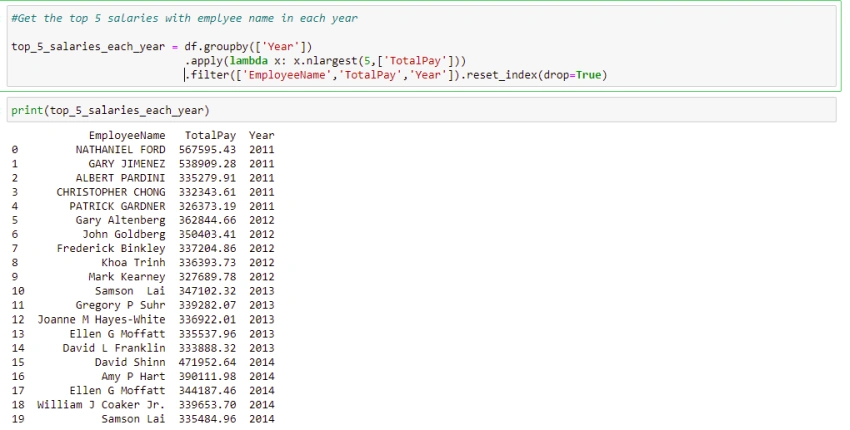This screenshot has width=850, height=430.
Task: Select the value 335484.96
Action: pos(208,419)
